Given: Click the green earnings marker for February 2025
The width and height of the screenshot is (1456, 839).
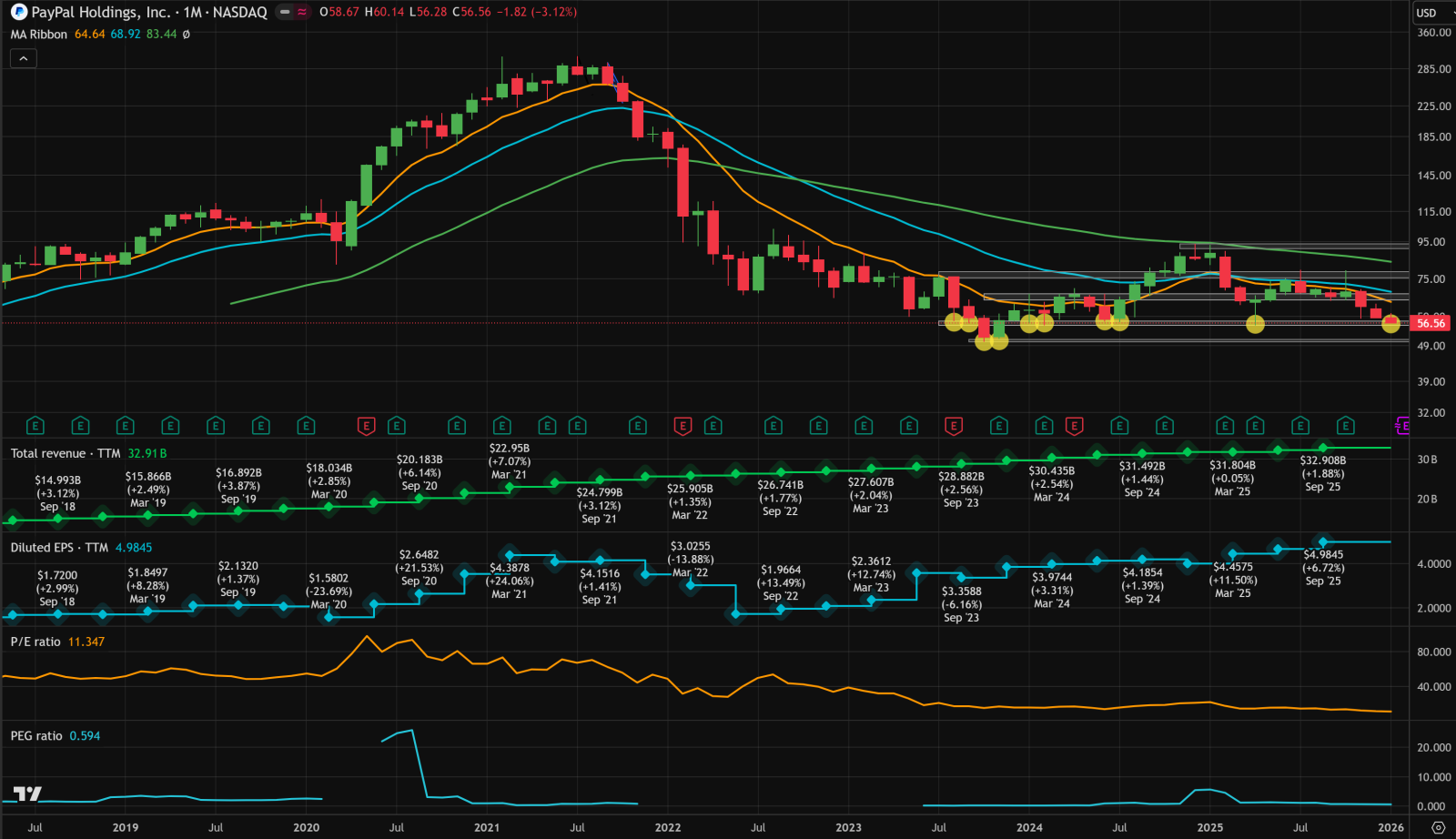Looking at the screenshot, I should tap(1225, 426).
